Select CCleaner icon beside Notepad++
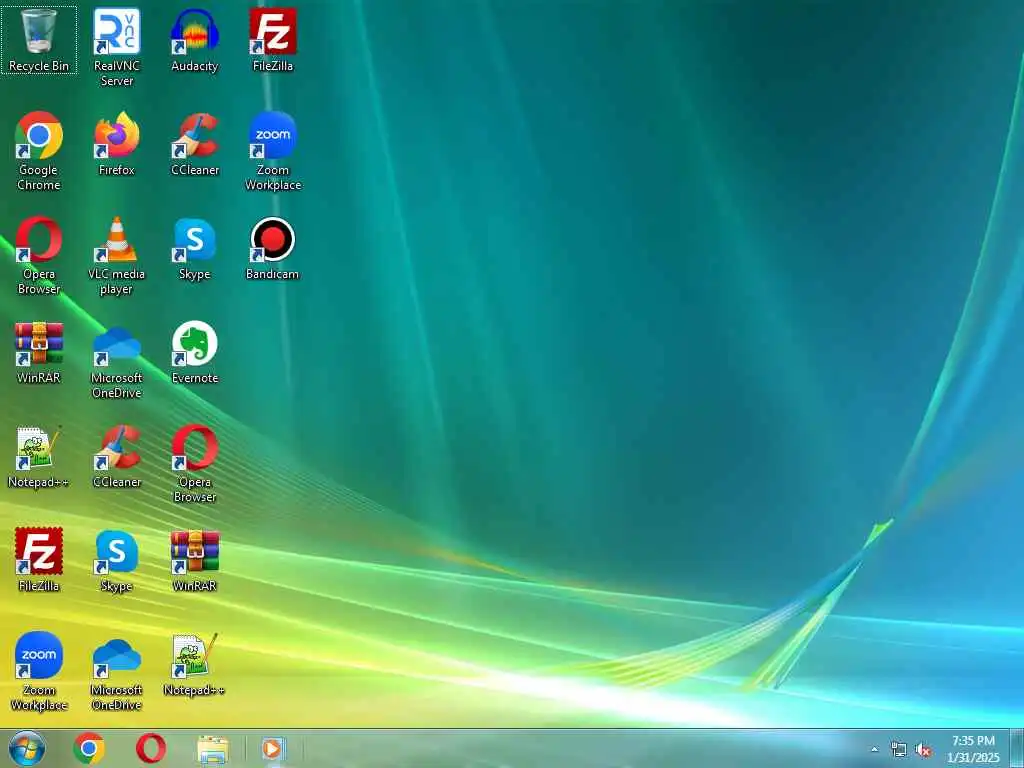1024x768 pixels. pyautogui.click(x=117, y=456)
